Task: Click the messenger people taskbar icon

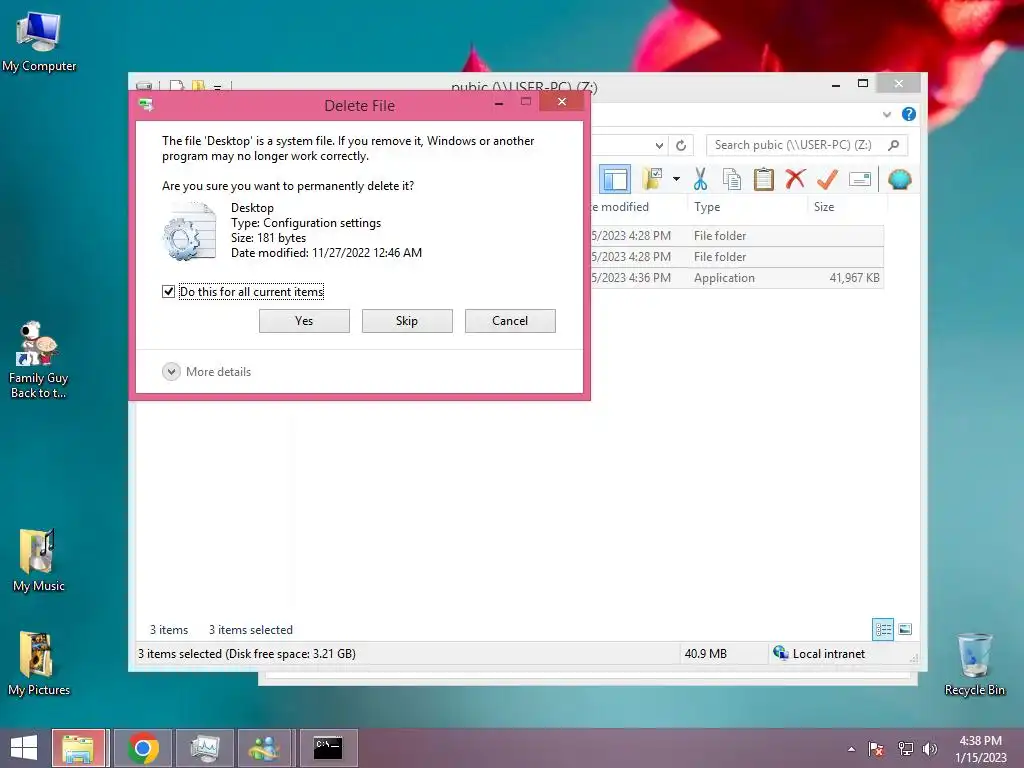Action: point(264,748)
